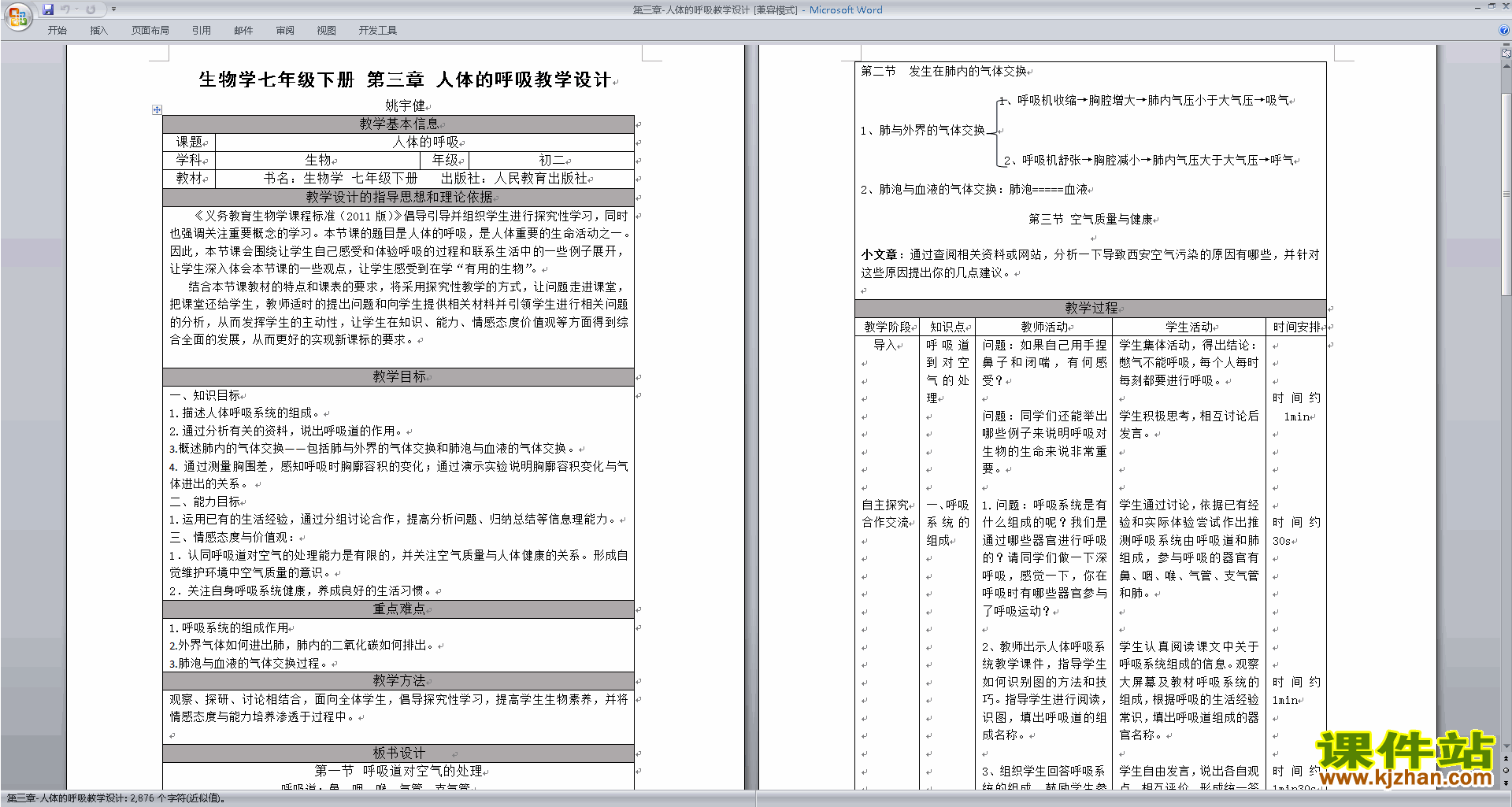Click the Select Browse Object round button
The image size is (1512, 807).
[1506, 771]
